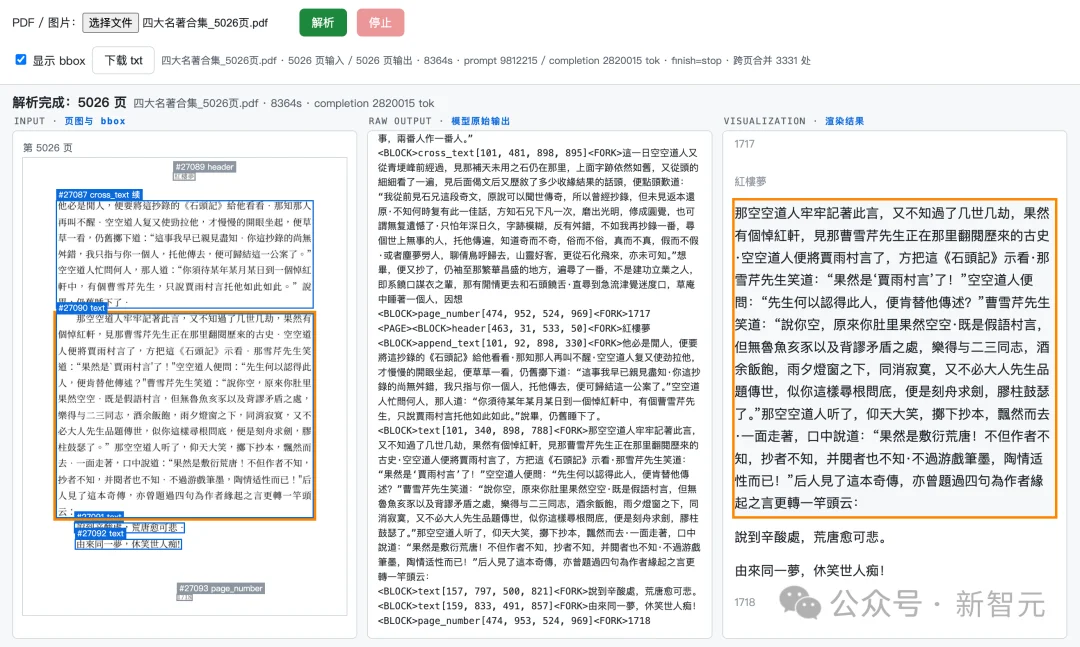Image resolution: width=1080 pixels, height=647 pixels.
Task: Click the highlighted orange paragraph in visualization panel
Action: 894,358
